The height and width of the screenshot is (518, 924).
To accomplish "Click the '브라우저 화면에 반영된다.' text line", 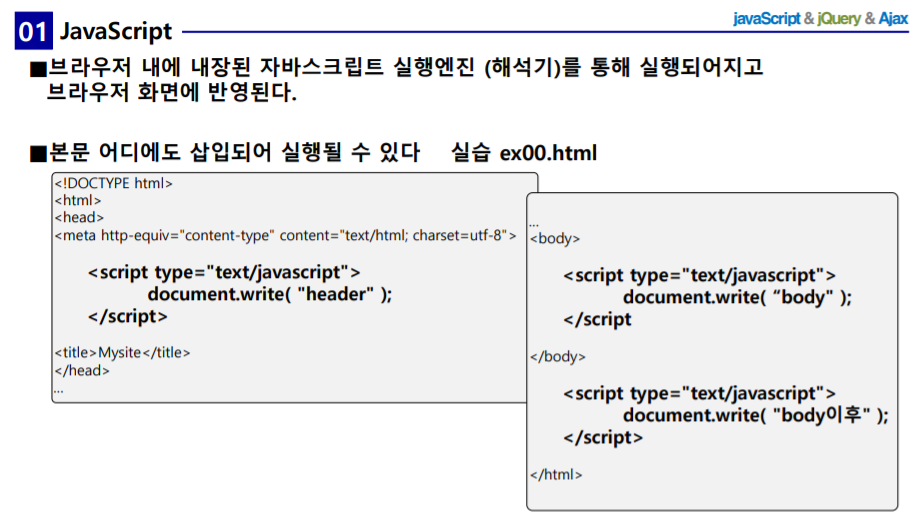I will (x=171, y=92).
